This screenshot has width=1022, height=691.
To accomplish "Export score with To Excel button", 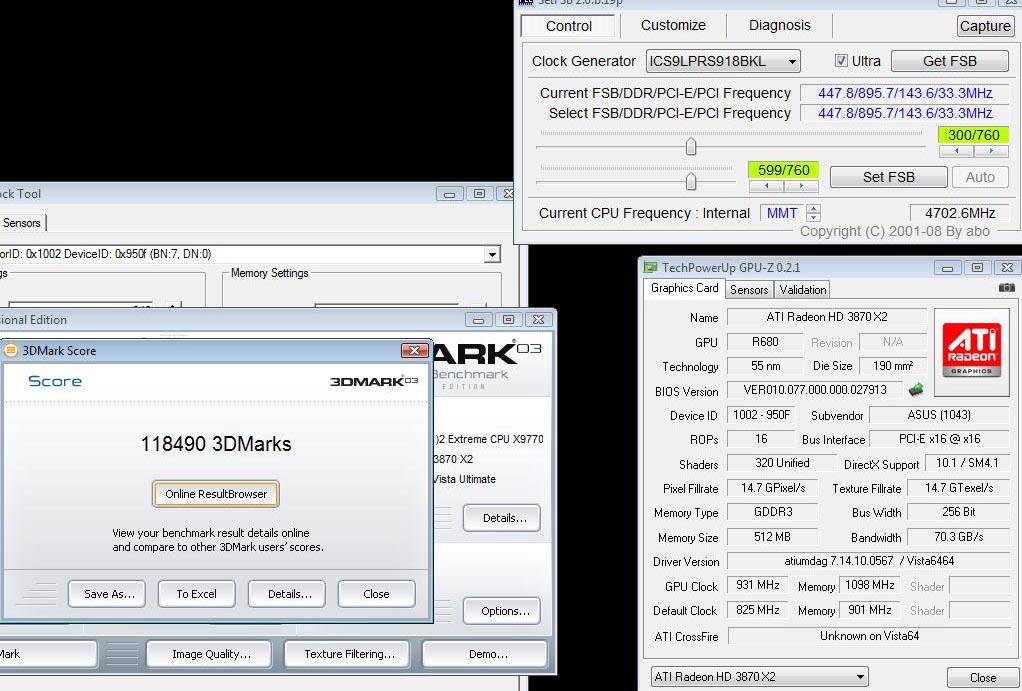I will 197,594.
